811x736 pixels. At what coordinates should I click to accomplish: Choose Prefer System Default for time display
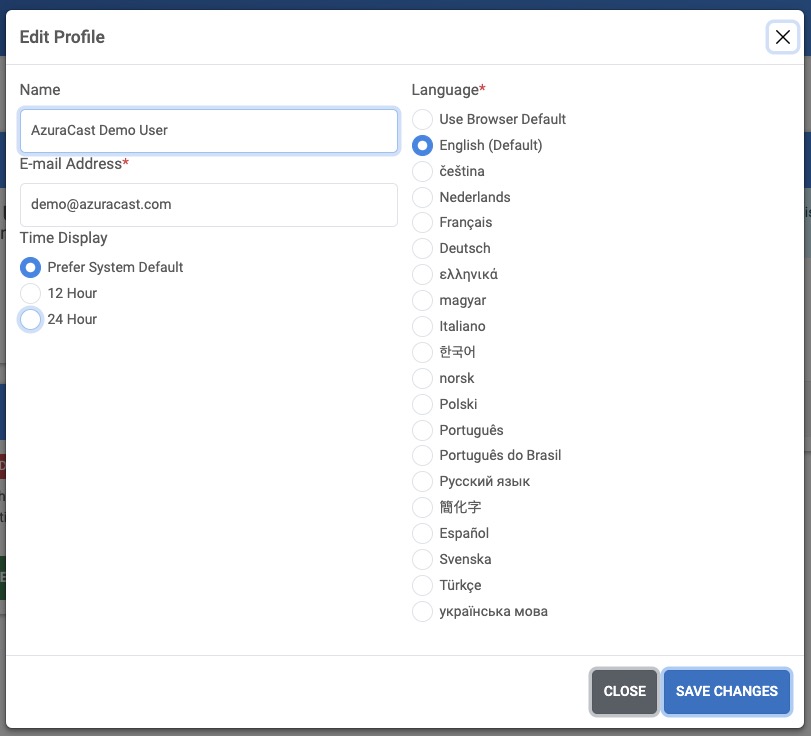(x=30, y=267)
